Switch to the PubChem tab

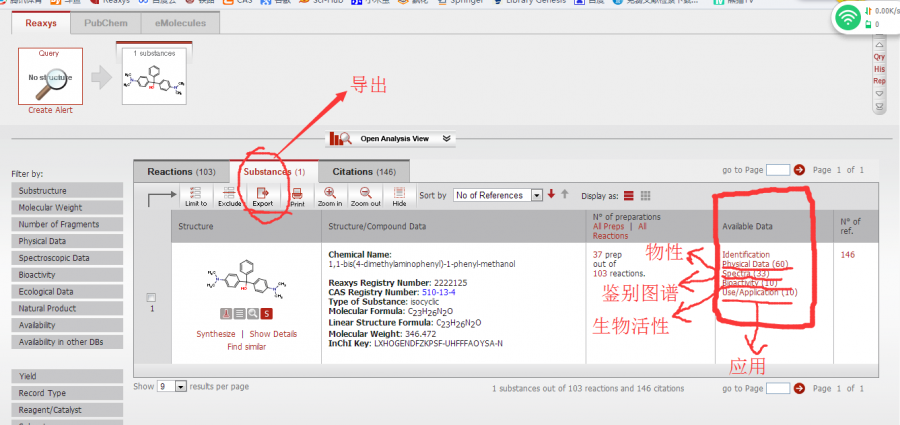pos(106,24)
